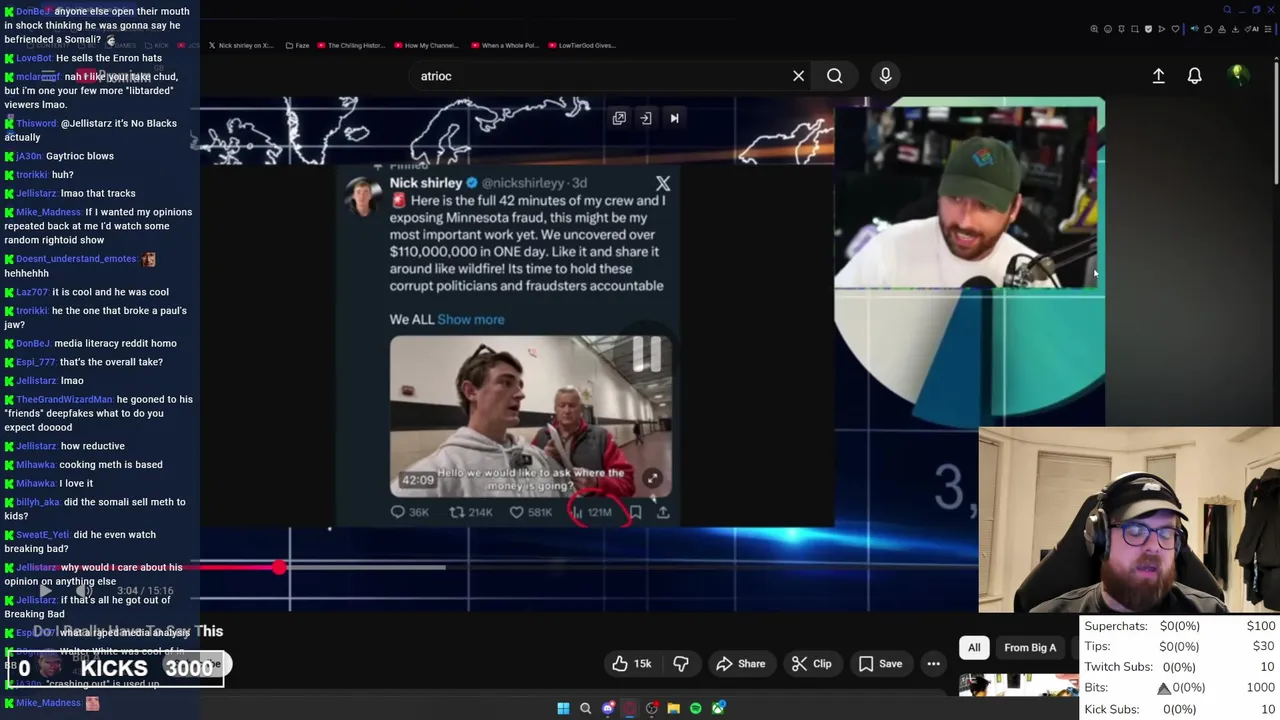Dislike the YouTube video

pyautogui.click(x=681, y=664)
